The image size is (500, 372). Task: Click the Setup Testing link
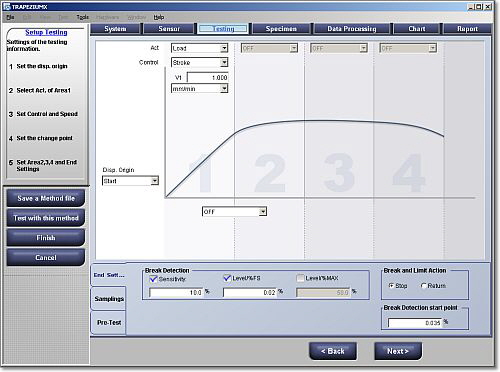46,32
